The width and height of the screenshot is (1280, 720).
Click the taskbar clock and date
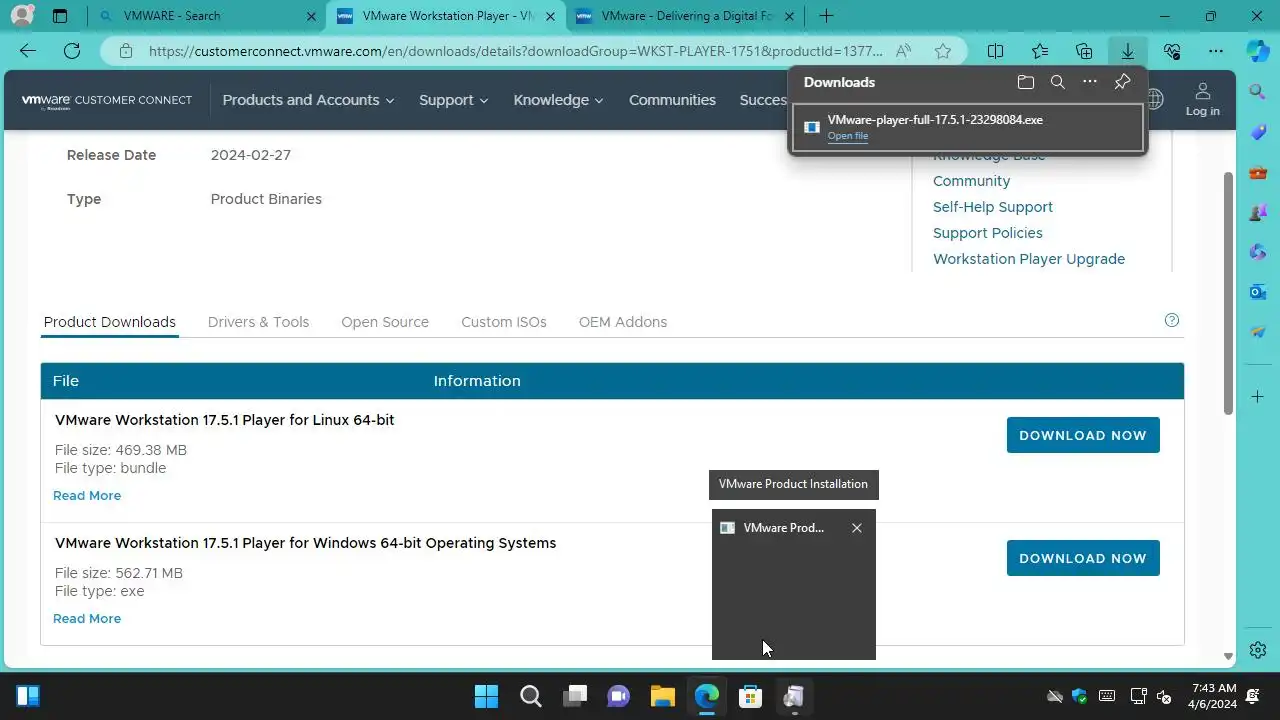point(1214,696)
